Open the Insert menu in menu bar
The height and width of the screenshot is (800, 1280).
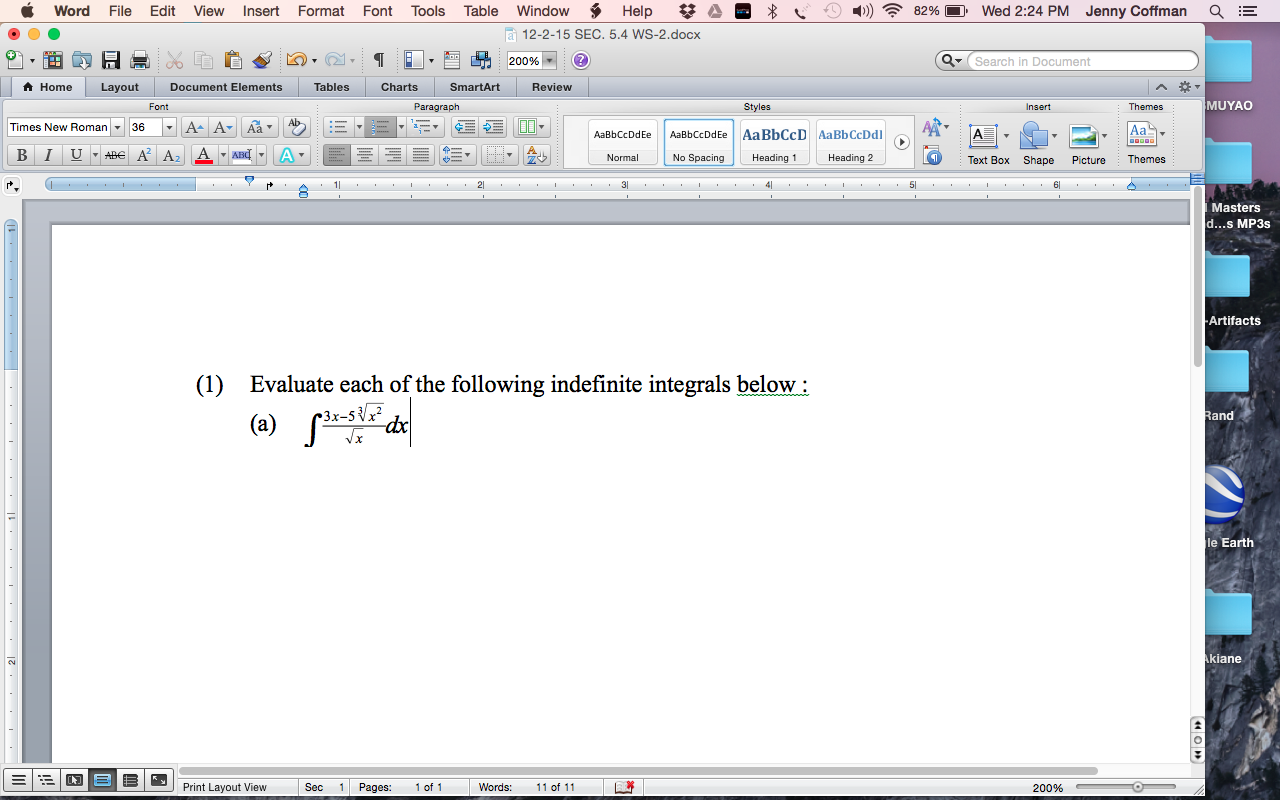pyautogui.click(x=261, y=11)
